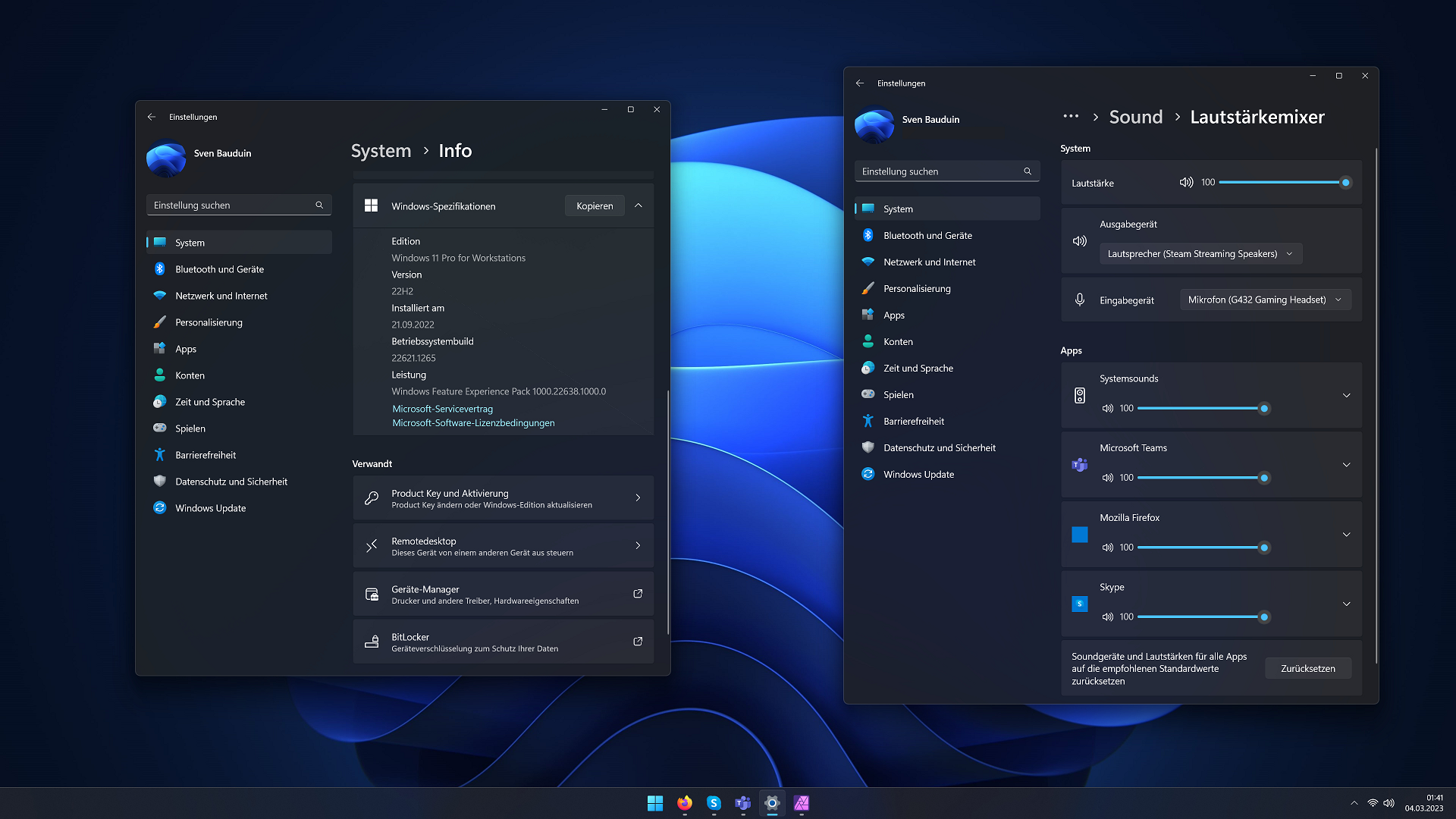
Task: Select Personalisierung in the right Settings sidebar
Action: tap(917, 289)
